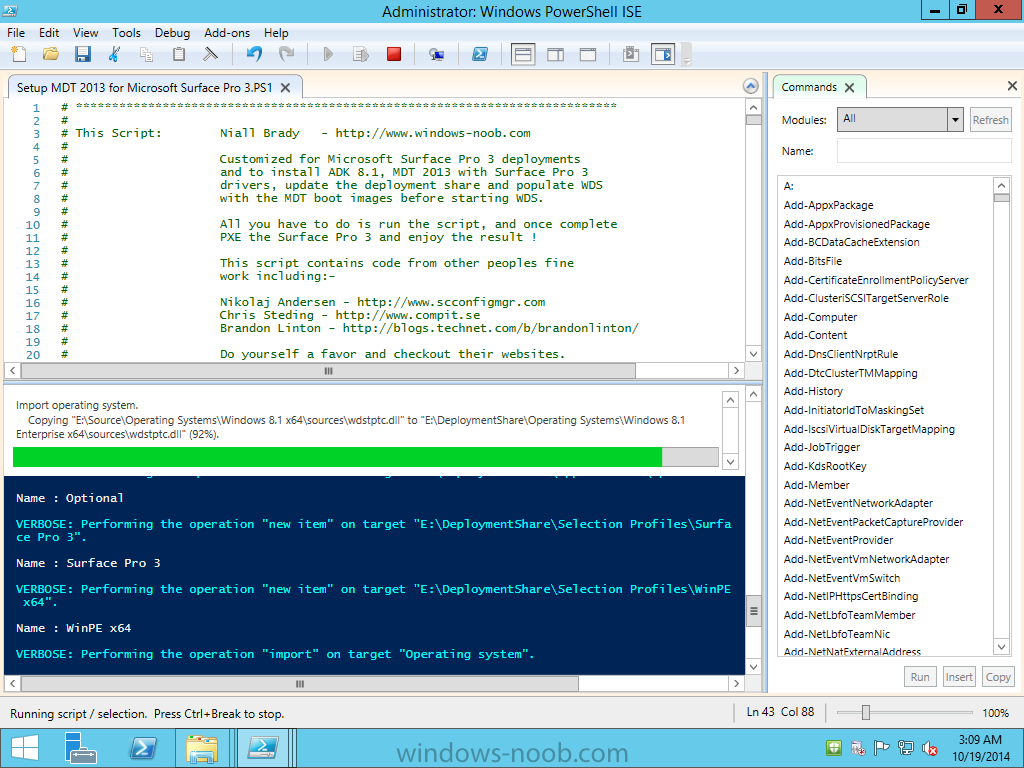The height and width of the screenshot is (768, 1024).
Task: Open the Edit menu
Action: (49, 33)
